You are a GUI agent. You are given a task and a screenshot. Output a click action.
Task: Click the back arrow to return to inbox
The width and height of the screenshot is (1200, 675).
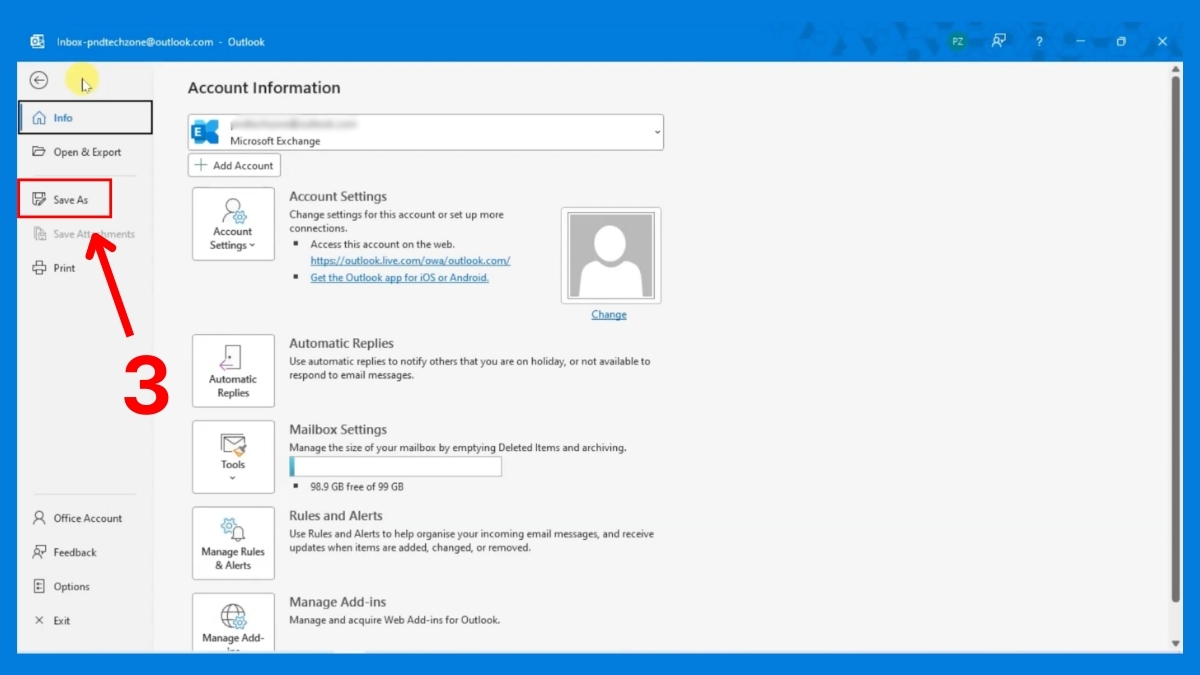tap(39, 81)
